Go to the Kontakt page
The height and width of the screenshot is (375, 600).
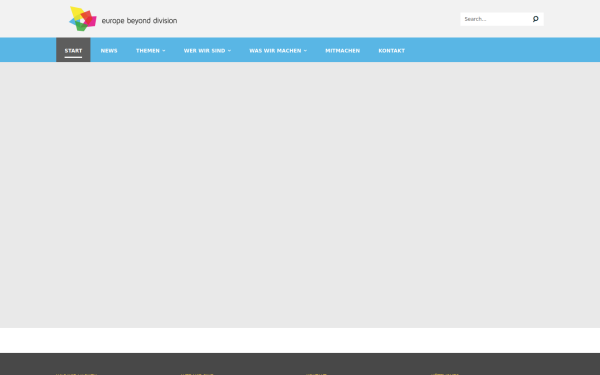(391, 51)
